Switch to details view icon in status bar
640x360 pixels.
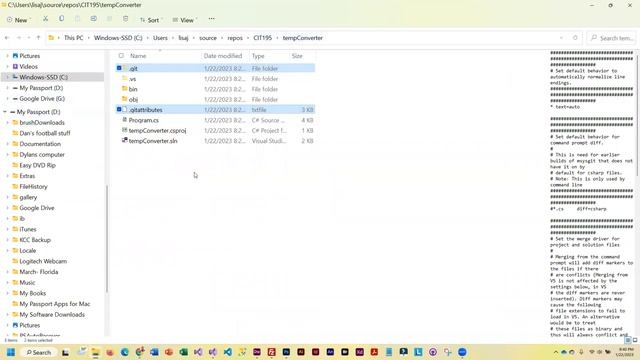point(628,340)
